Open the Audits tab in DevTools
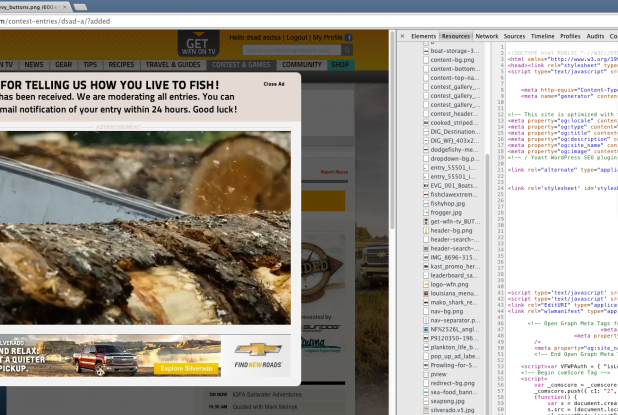The width and height of the screenshot is (618, 415). 595,36
